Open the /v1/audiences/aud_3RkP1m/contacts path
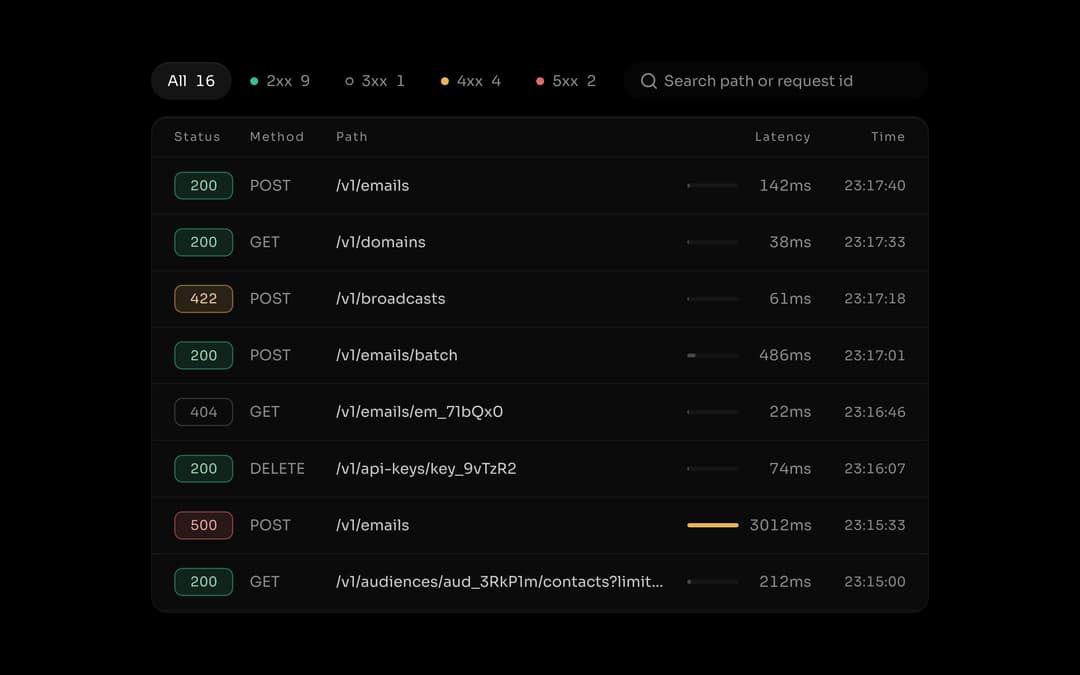The image size is (1080, 675). [x=499, y=581]
